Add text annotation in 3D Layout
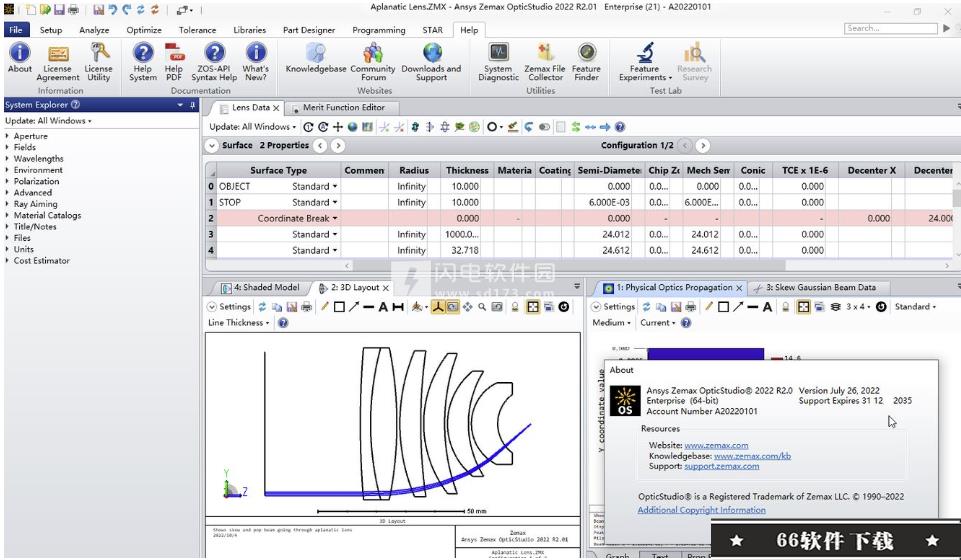The width and height of the screenshot is (961, 560). [x=383, y=307]
